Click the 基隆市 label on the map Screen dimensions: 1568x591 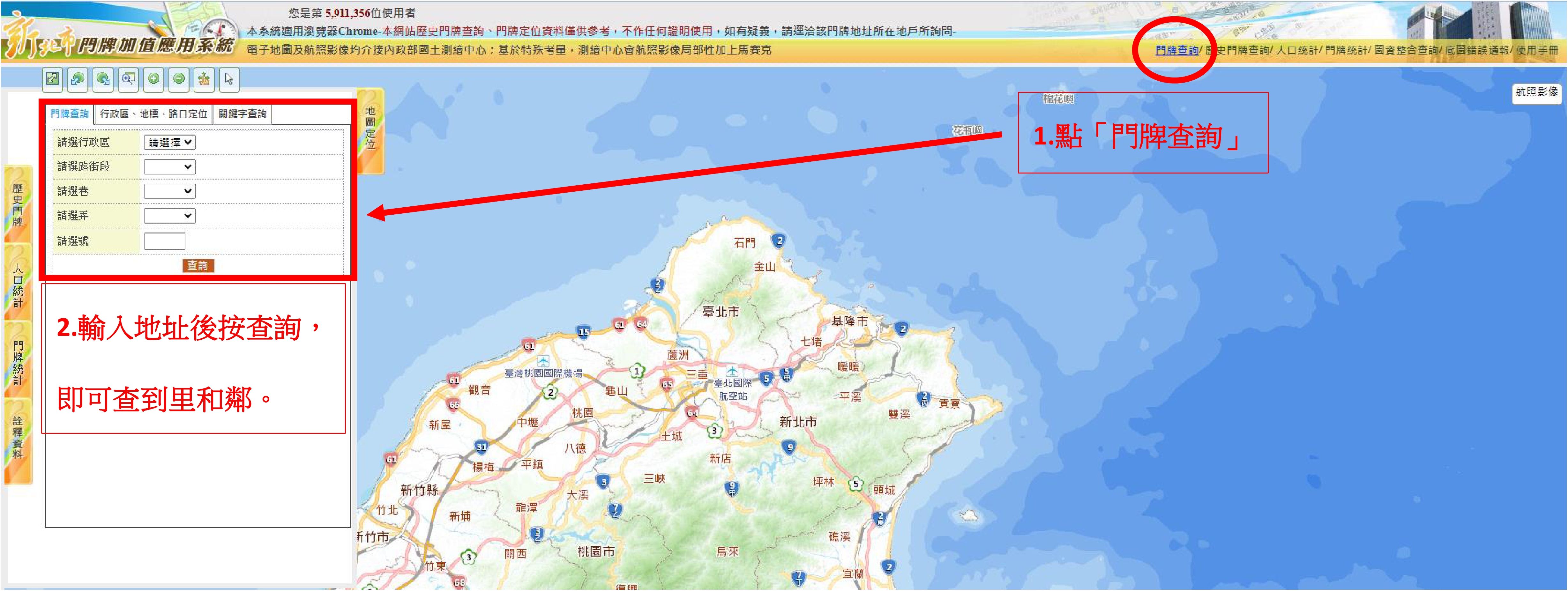pyautogui.click(x=850, y=321)
